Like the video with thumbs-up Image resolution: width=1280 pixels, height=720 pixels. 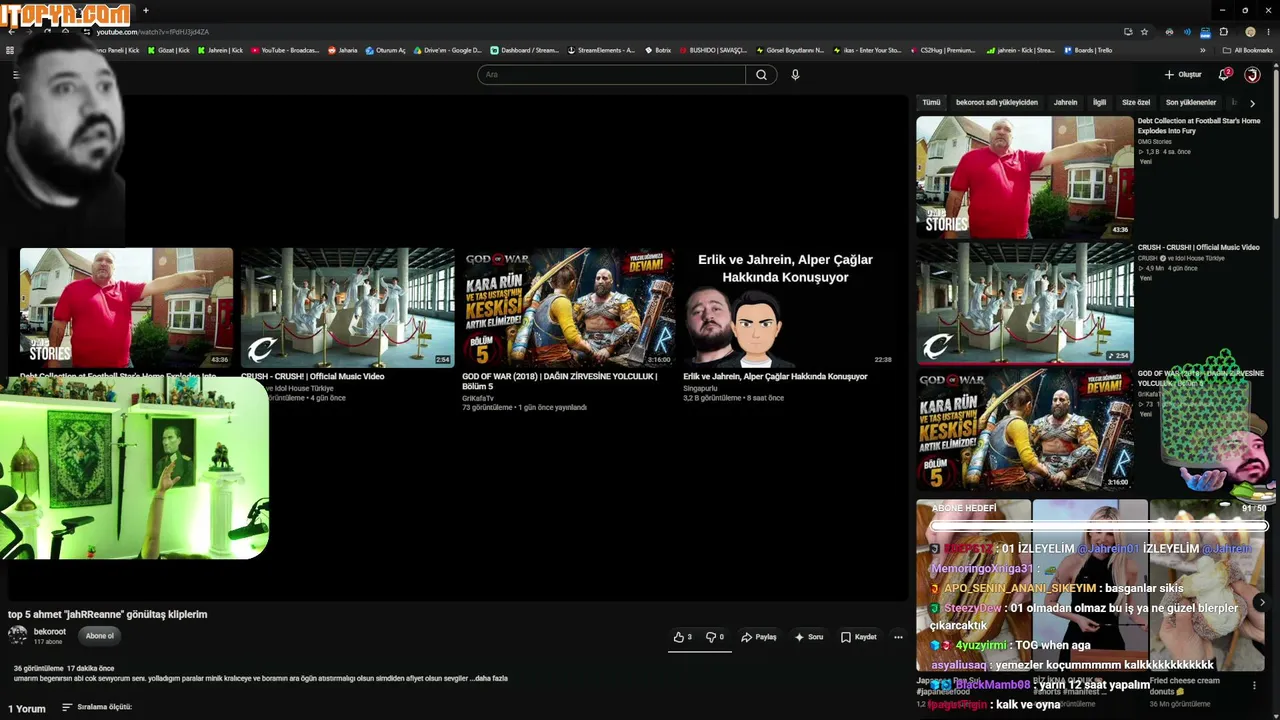coord(682,637)
